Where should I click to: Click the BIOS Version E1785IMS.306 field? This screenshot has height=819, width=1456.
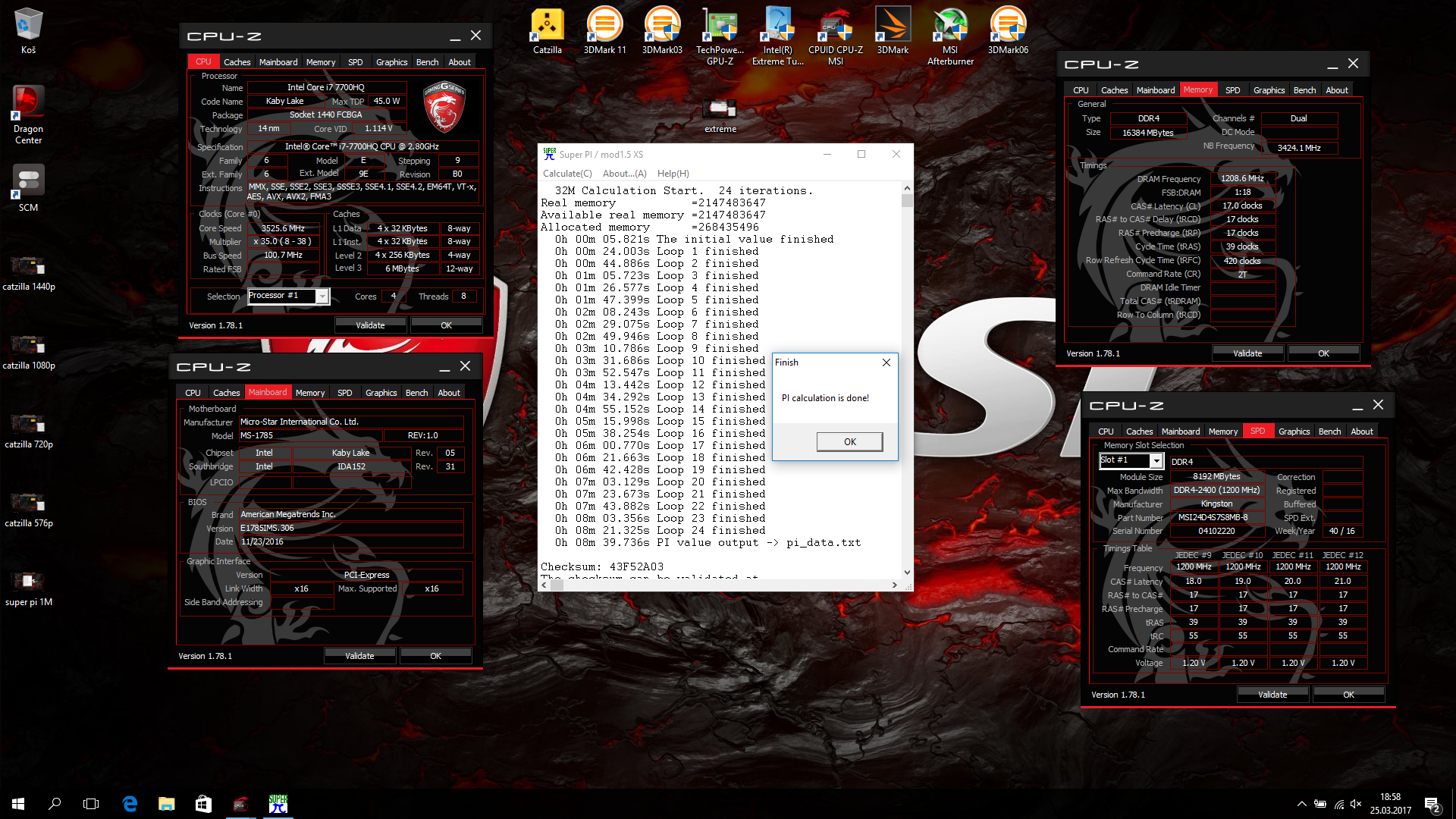click(x=351, y=528)
